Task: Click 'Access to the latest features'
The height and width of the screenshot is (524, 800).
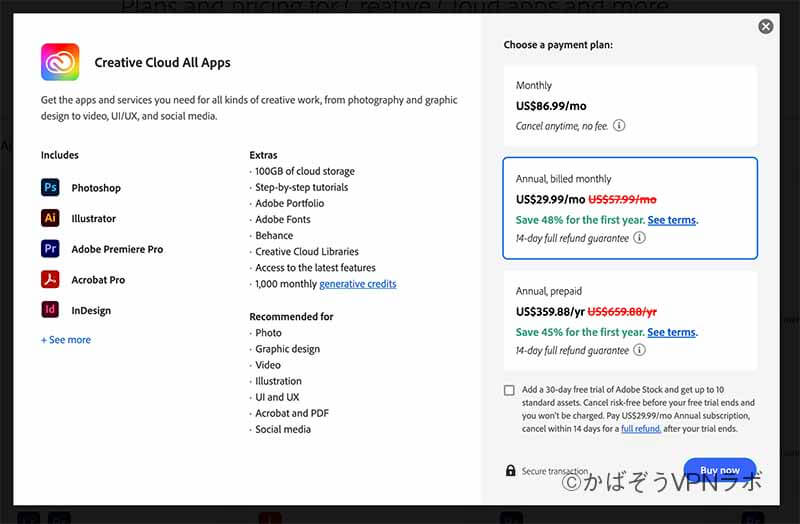Action: [x=315, y=267]
